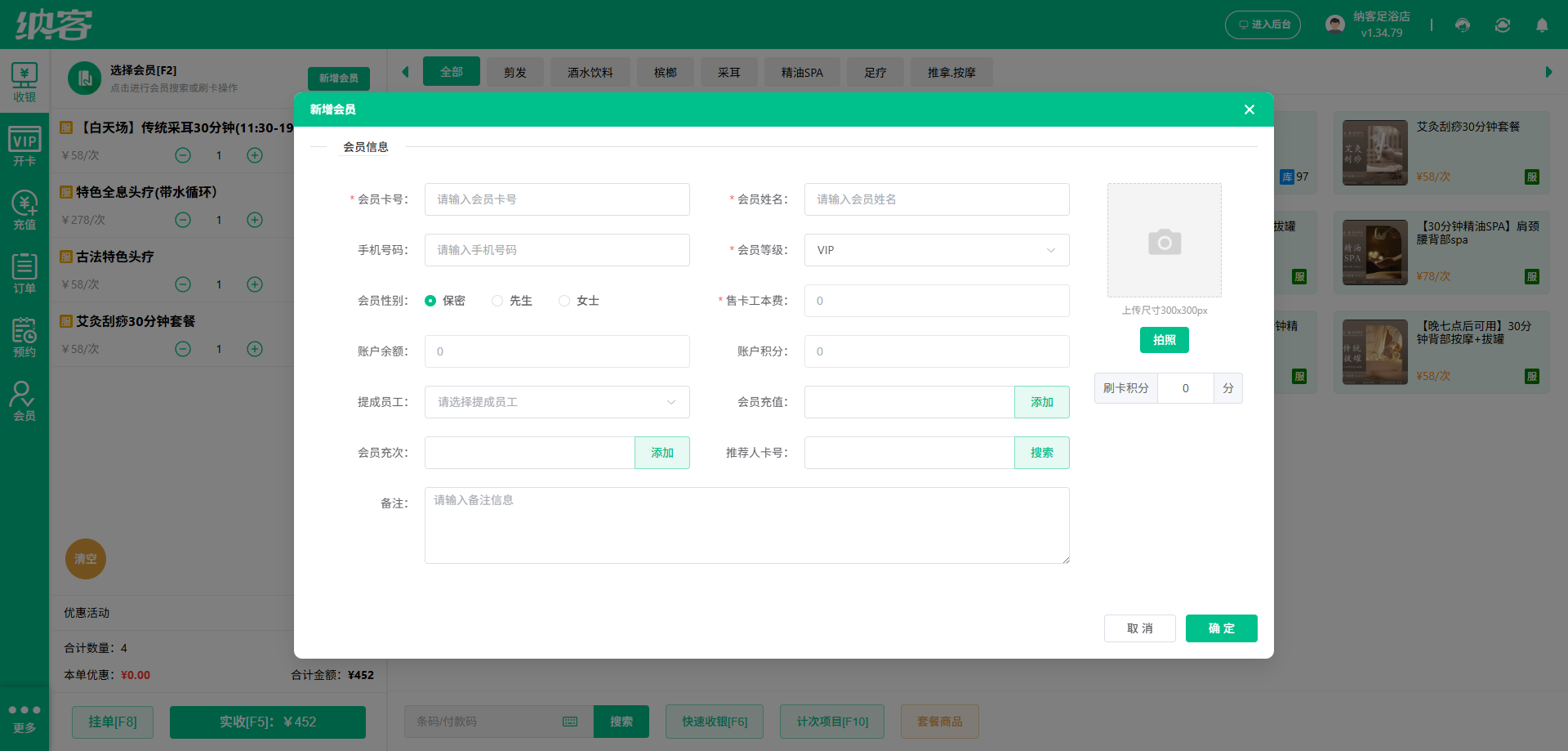1568x751 pixels.
Task: Click the 新增会员 button behind dialog
Action: coord(339,78)
